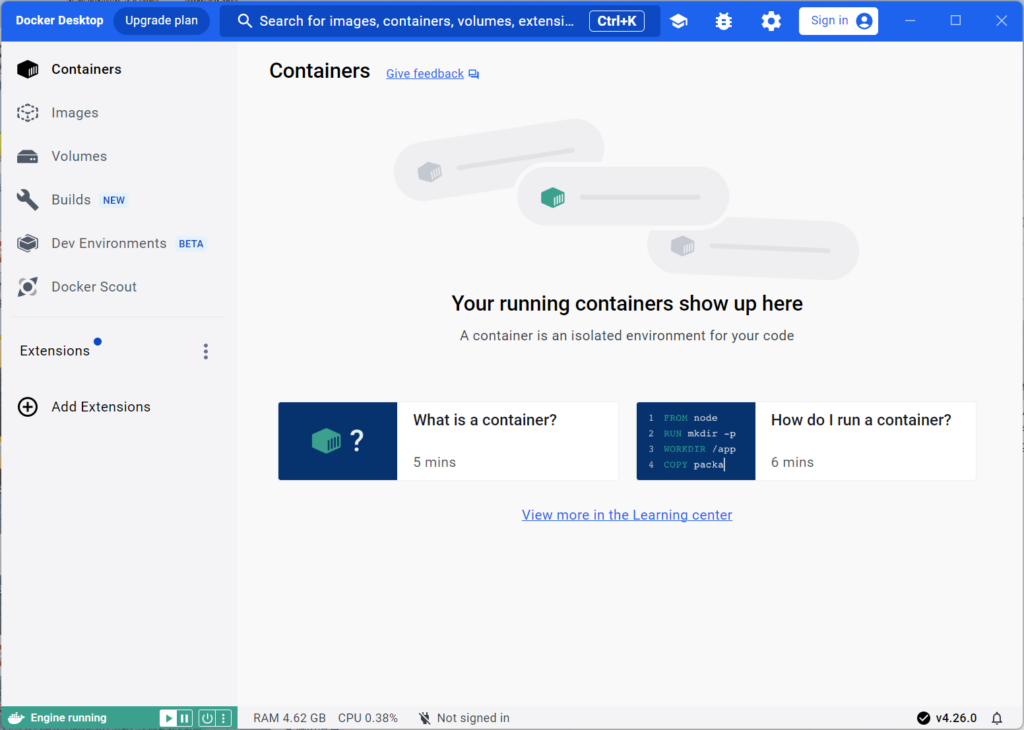Click the Dockerfile code snippet thumbnail
The width and height of the screenshot is (1024, 730).
pyautogui.click(x=696, y=441)
